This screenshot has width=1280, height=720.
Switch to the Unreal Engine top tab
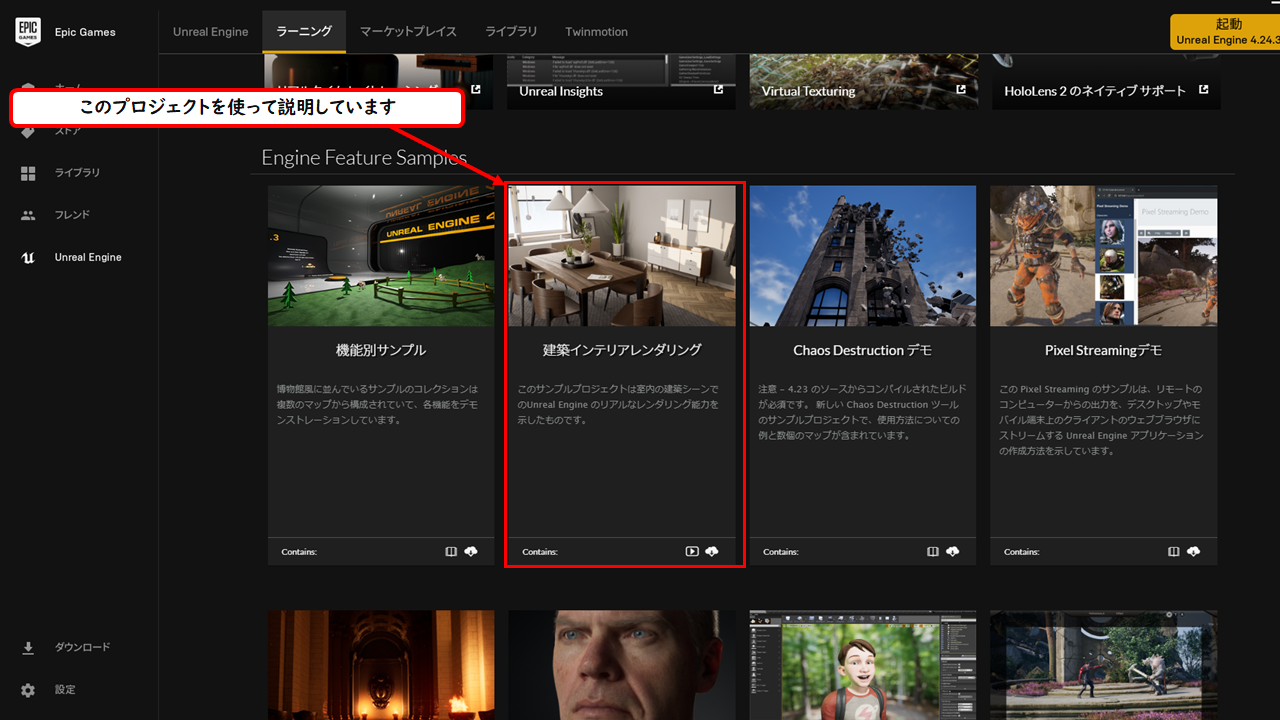pos(210,32)
